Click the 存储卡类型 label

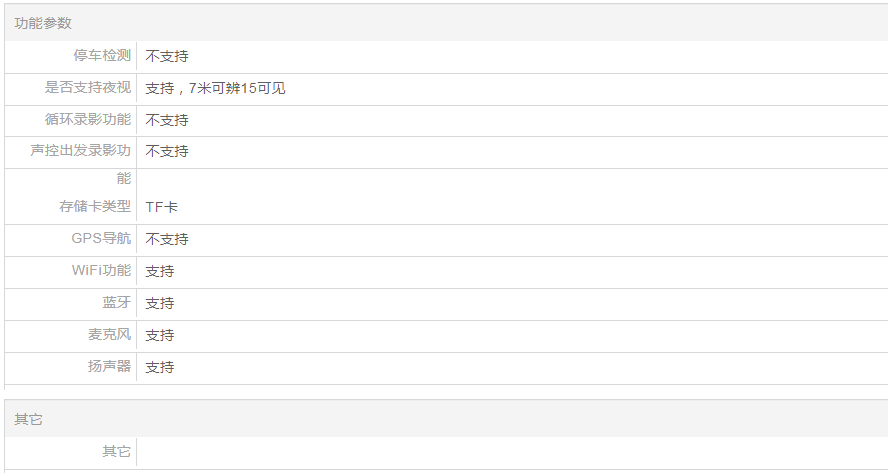(x=95, y=207)
